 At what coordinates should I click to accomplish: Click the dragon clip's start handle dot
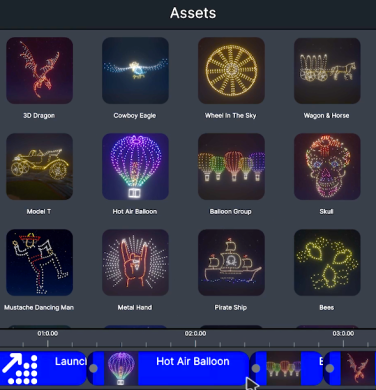pyautogui.click(x=330, y=368)
